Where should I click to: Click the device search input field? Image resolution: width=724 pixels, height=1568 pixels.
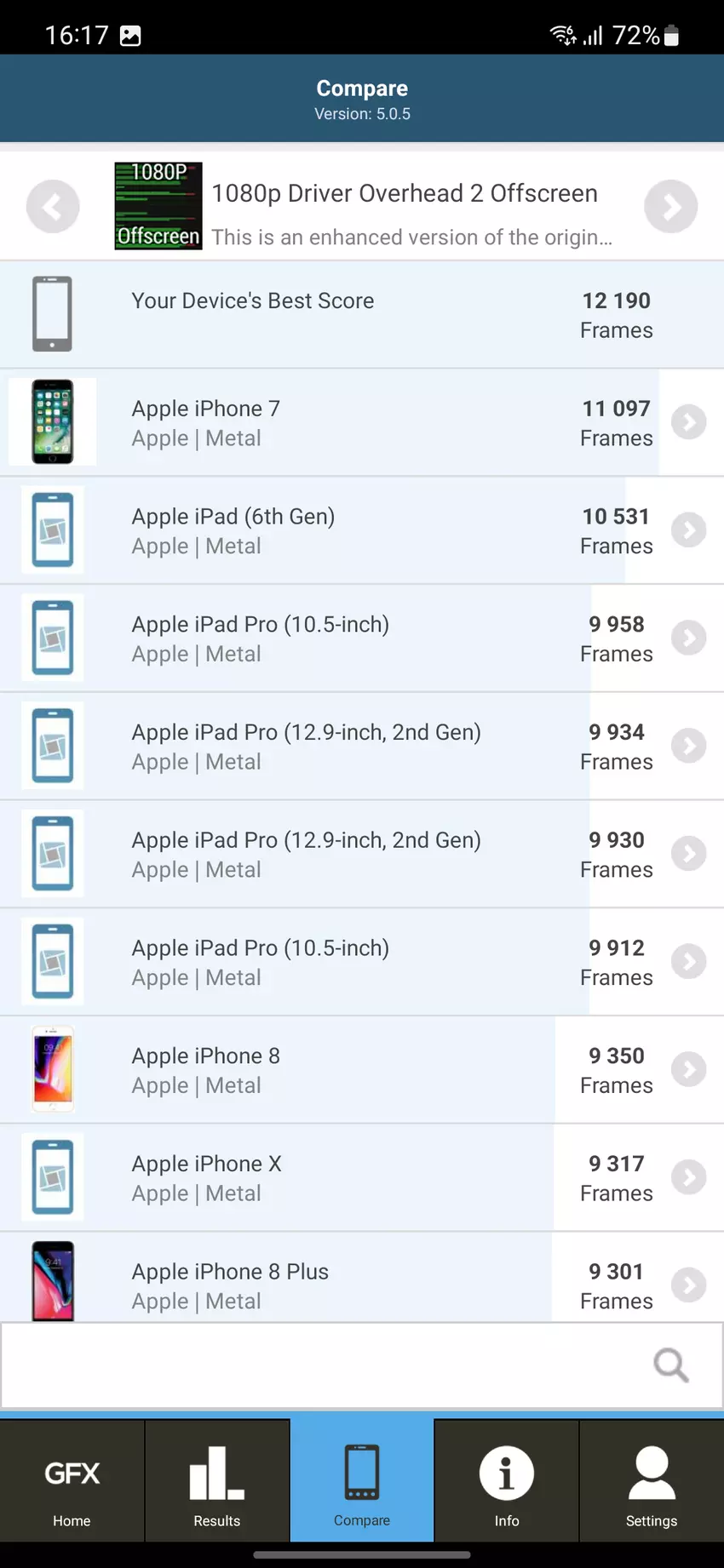pyautogui.click(x=324, y=1365)
